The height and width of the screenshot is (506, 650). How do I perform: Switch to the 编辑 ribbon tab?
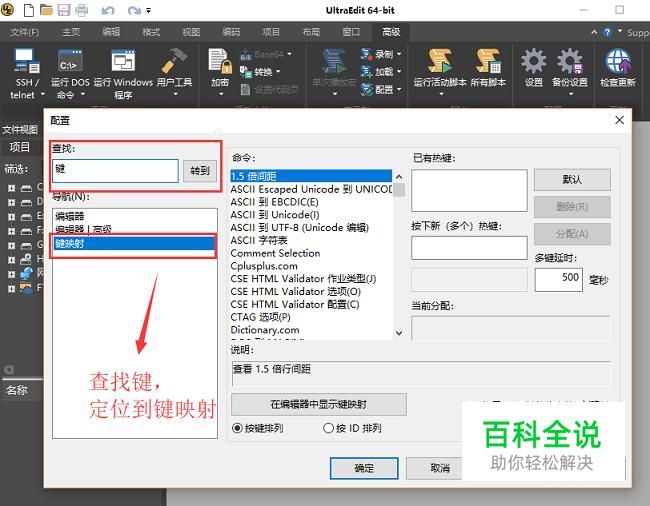pos(111,32)
